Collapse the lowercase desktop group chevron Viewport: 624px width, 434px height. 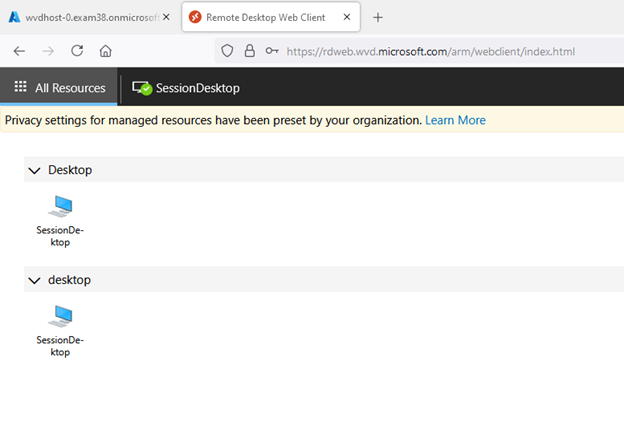pos(35,280)
